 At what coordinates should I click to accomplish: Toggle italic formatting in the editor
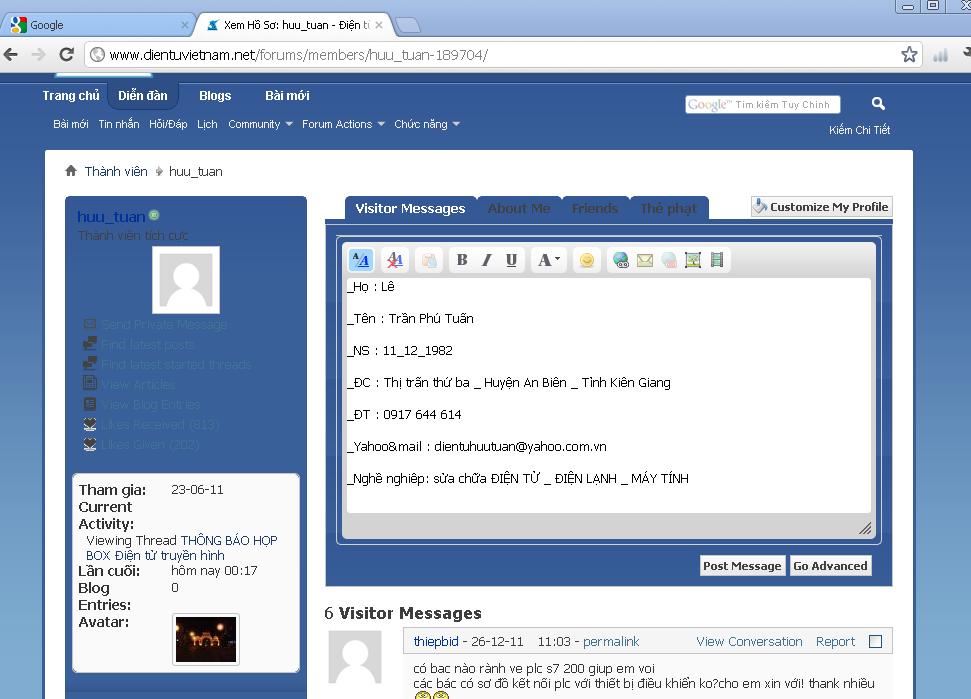coord(487,260)
